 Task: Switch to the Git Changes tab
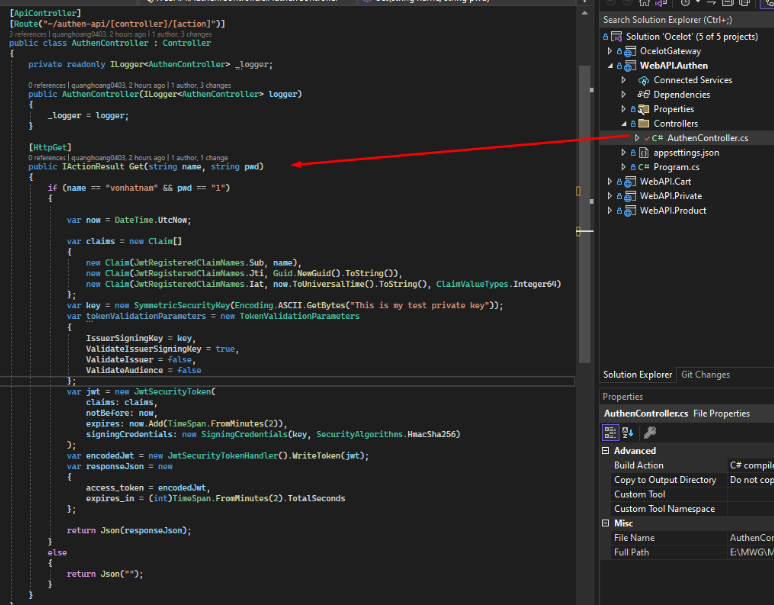click(x=705, y=375)
